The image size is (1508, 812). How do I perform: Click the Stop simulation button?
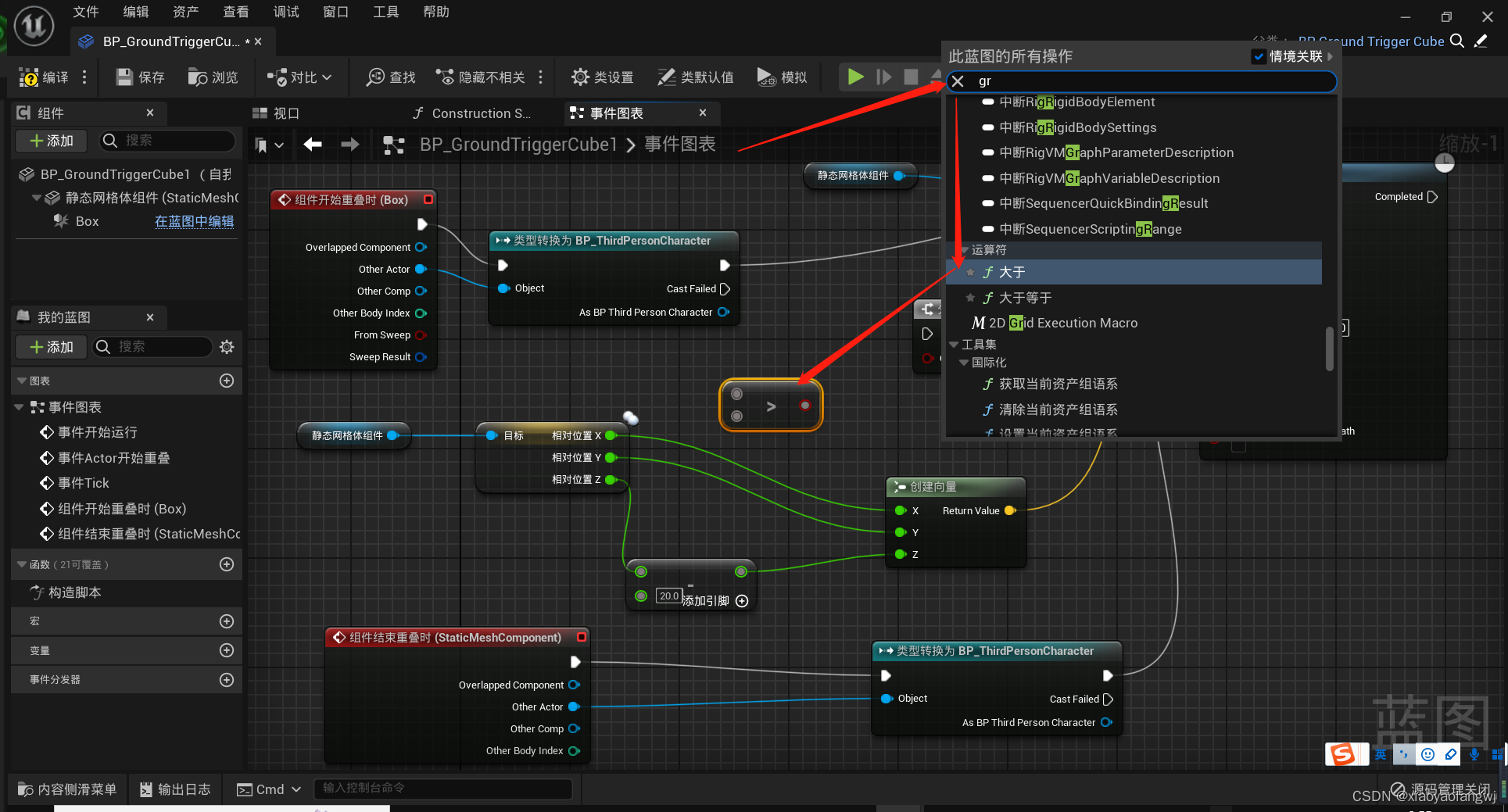pyautogui.click(x=911, y=77)
